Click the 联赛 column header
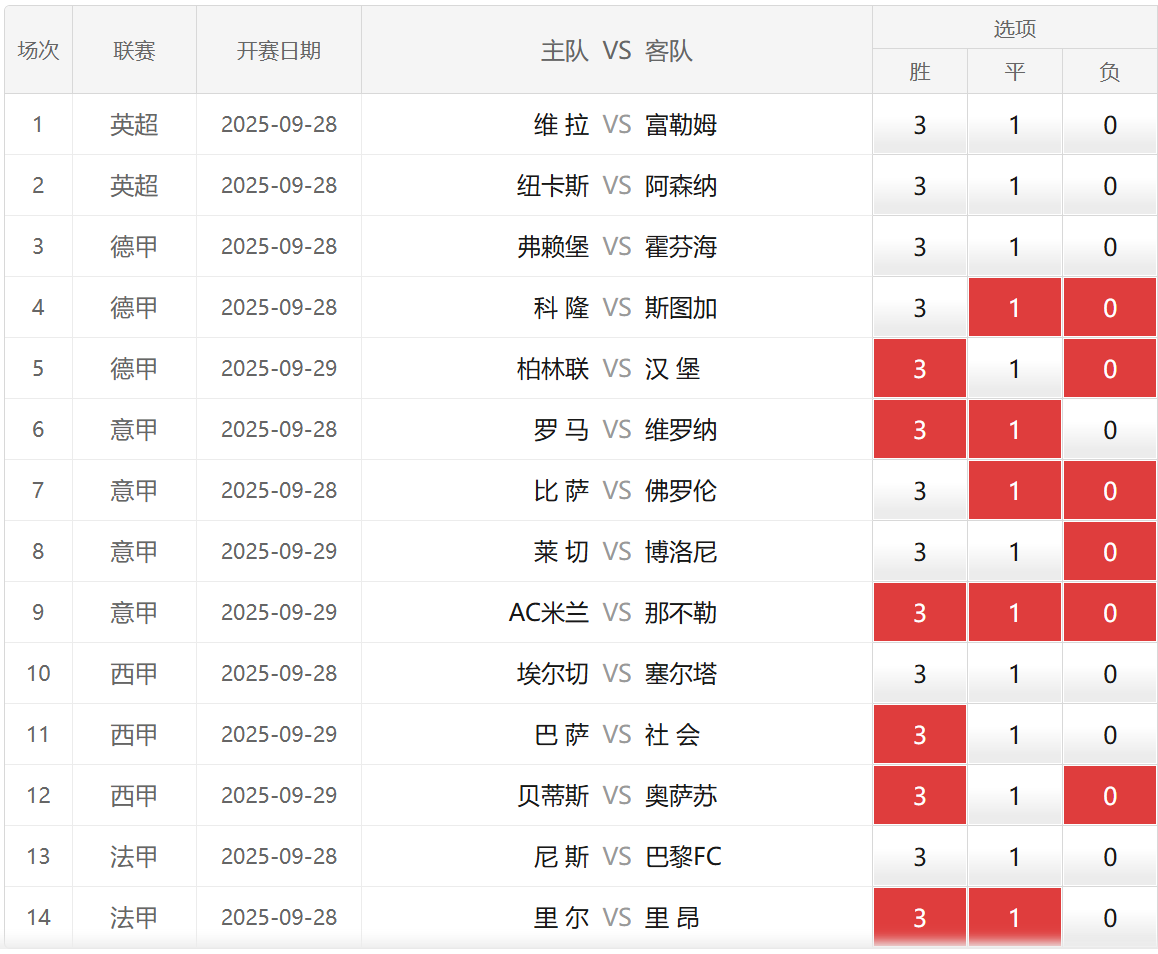Viewport: 1158px width, 954px height. point(134,51)
